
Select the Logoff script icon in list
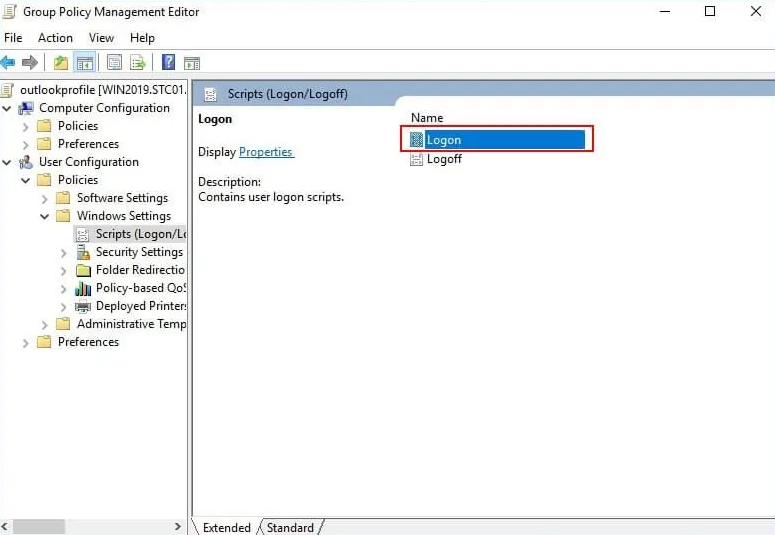(x=417, y=158)
